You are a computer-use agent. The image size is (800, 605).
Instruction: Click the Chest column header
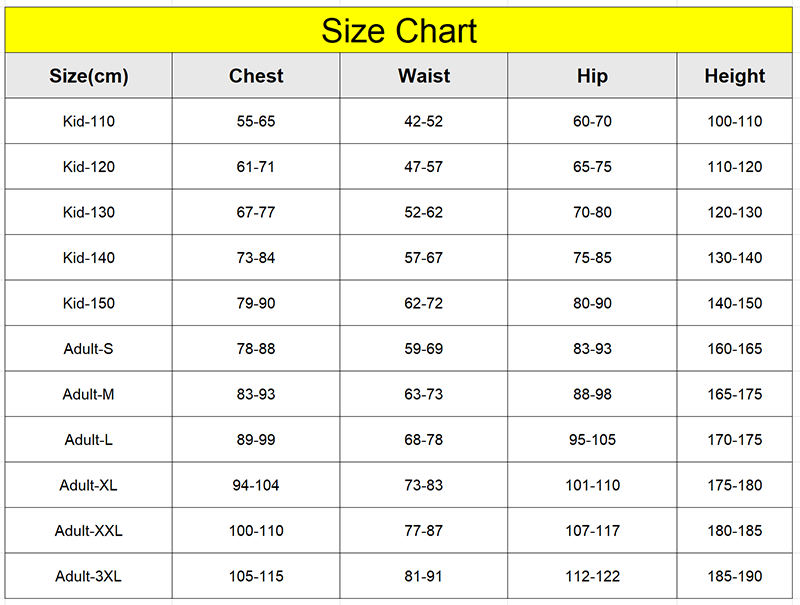pos(256,75)
